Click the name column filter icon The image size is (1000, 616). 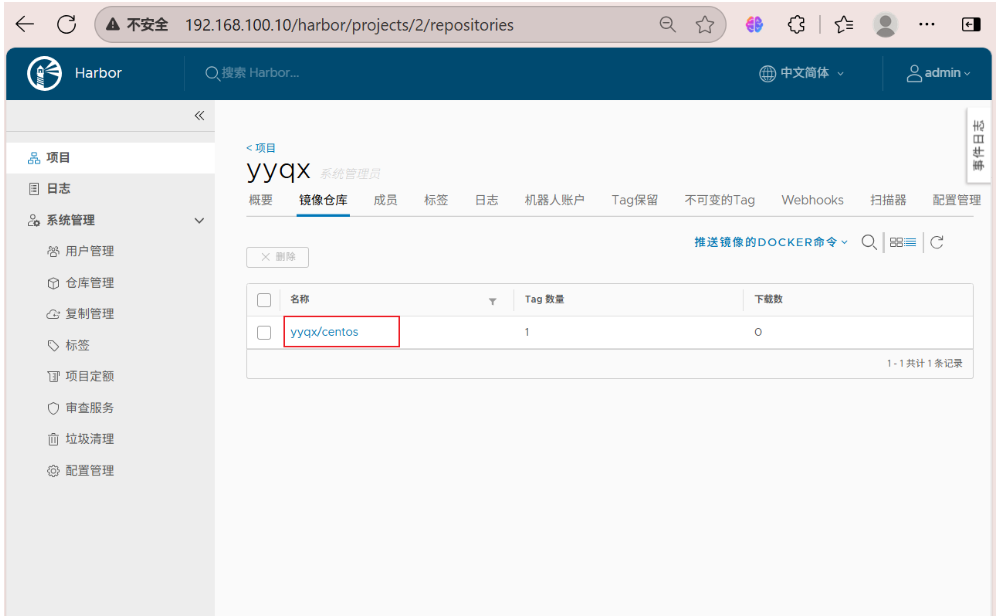point(492,302)
